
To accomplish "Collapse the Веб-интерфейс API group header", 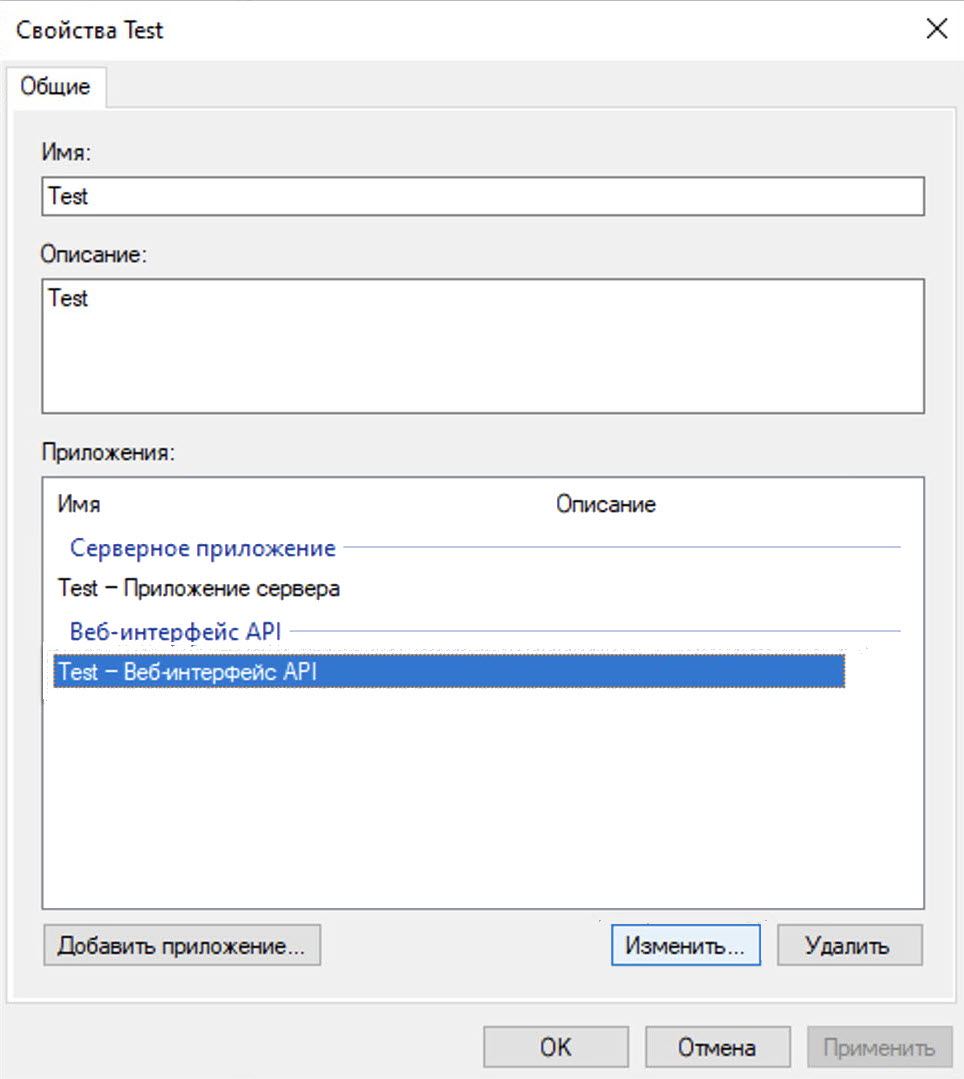I will tap(175, 631).
